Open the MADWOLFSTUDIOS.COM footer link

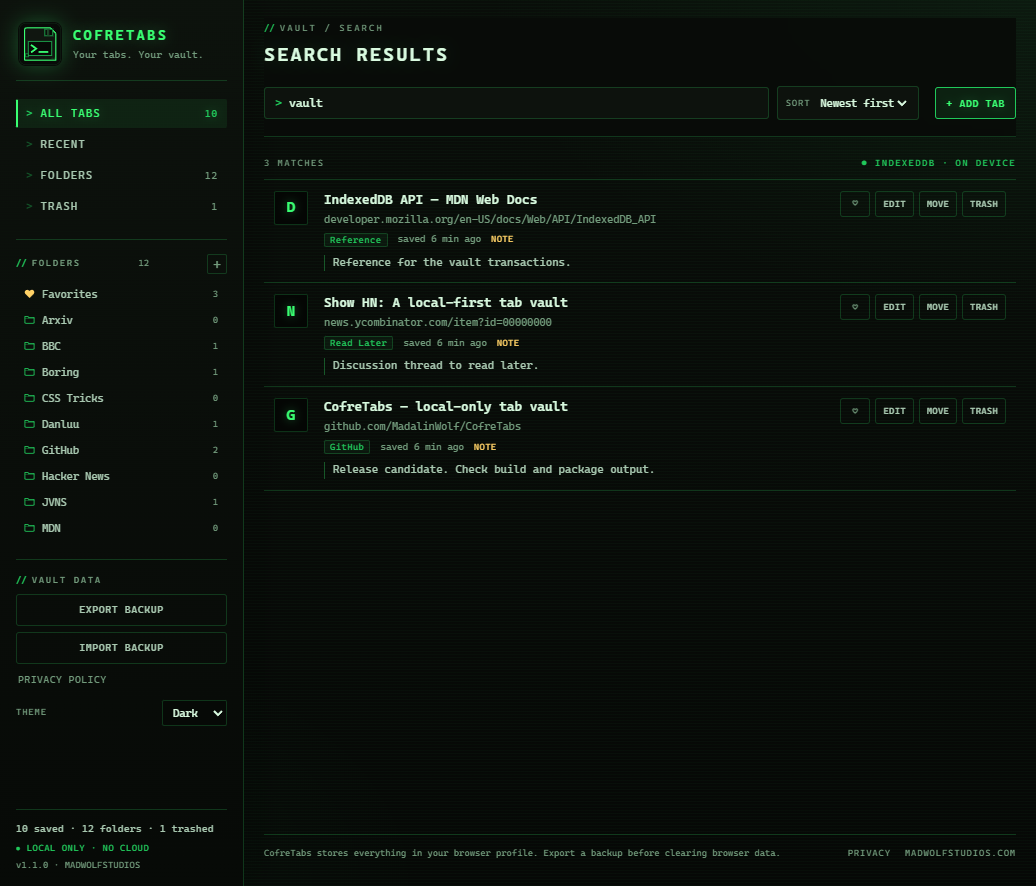pyautogui.click(x=960, y=853)
